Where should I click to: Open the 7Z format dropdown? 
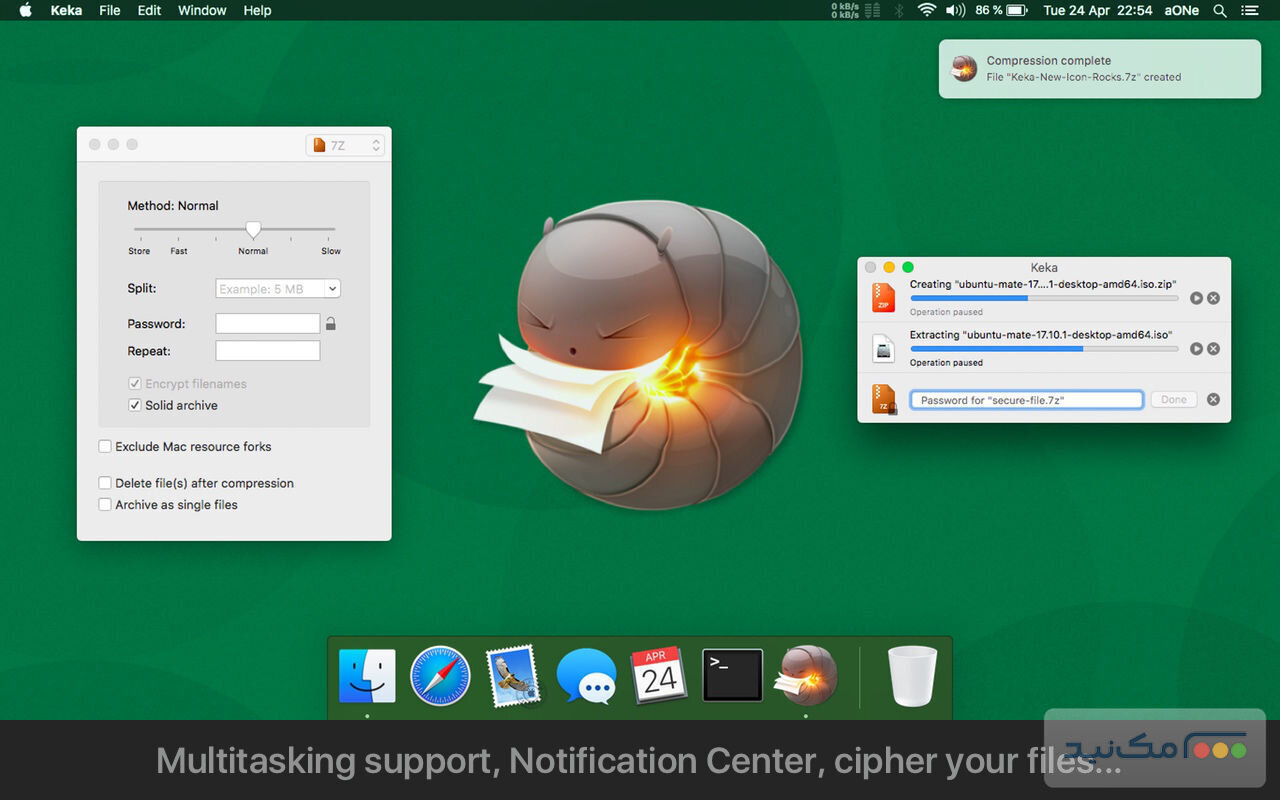345,145
